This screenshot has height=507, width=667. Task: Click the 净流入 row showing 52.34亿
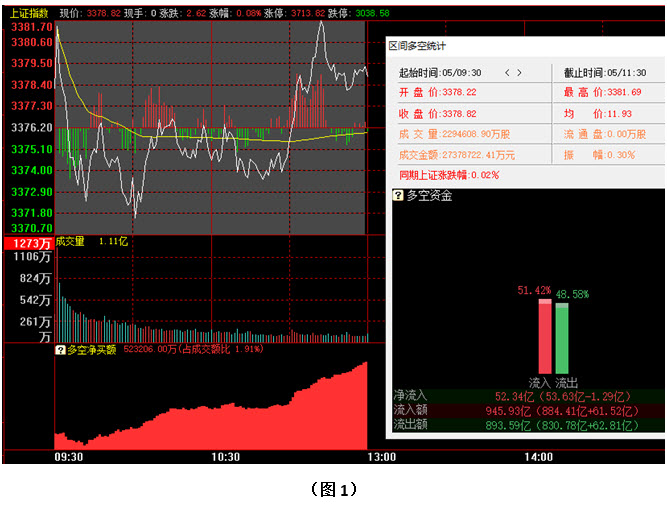pyautogui.click(x=529, y=396)
